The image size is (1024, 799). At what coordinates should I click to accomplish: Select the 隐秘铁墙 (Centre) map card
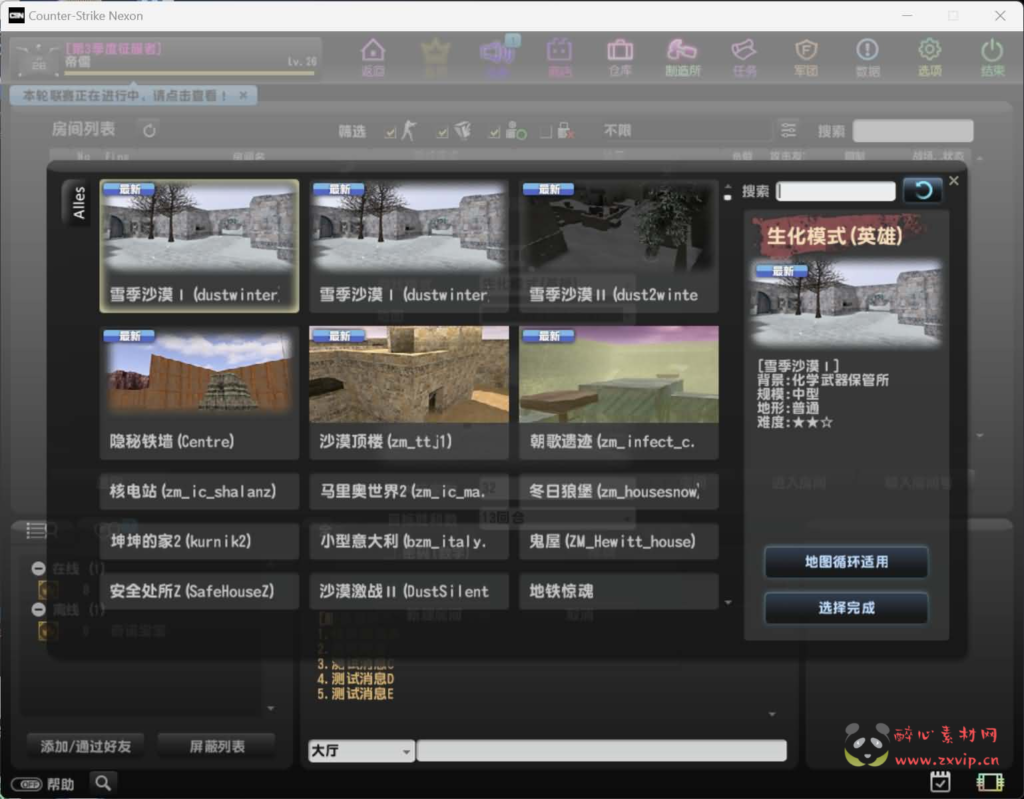click(199, 393)
